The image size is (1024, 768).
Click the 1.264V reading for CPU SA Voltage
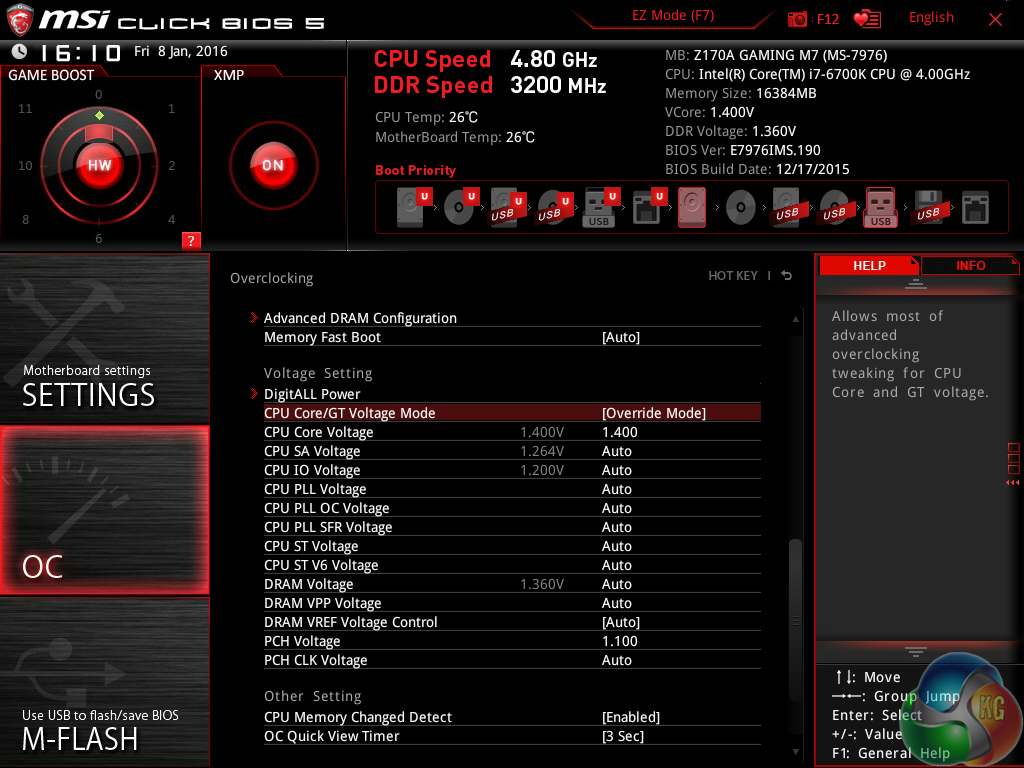click(x=542, y=451)
